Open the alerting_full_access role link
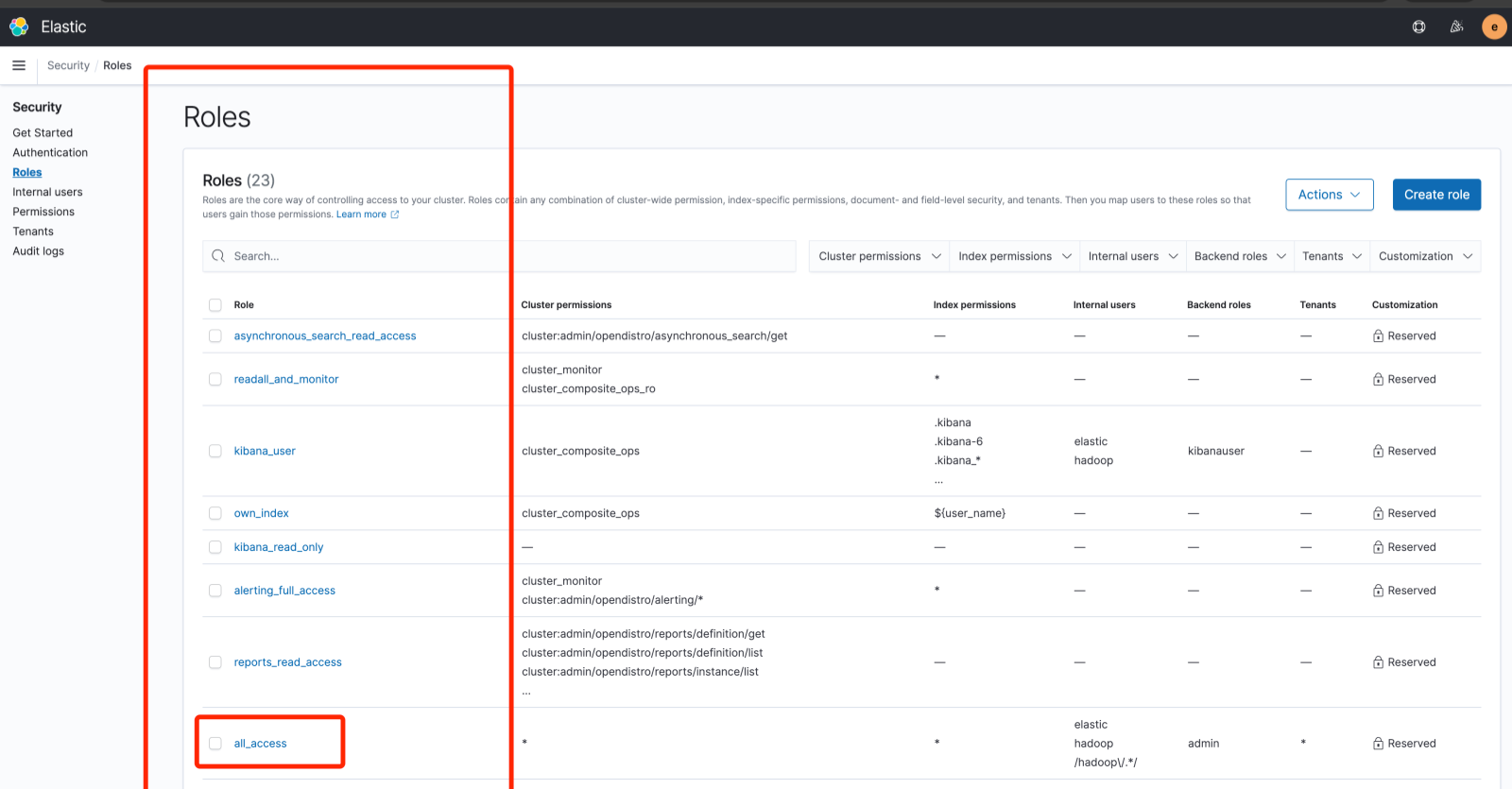This screenshot has height=789, width=1512. (x=284, y=591)
